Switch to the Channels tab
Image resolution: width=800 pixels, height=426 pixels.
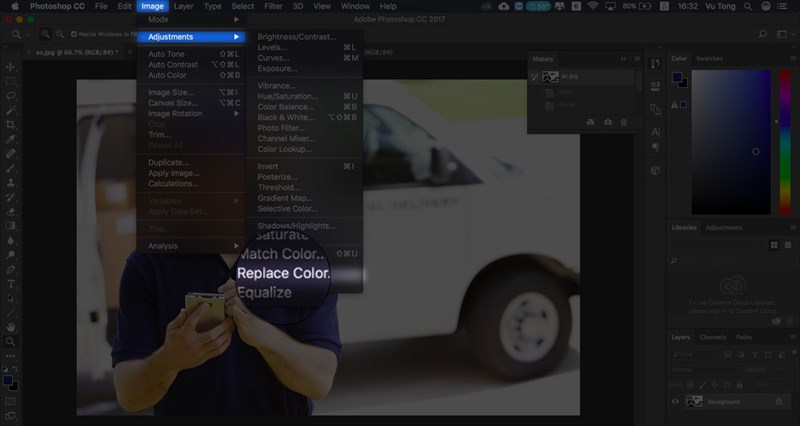click(712, 337)
